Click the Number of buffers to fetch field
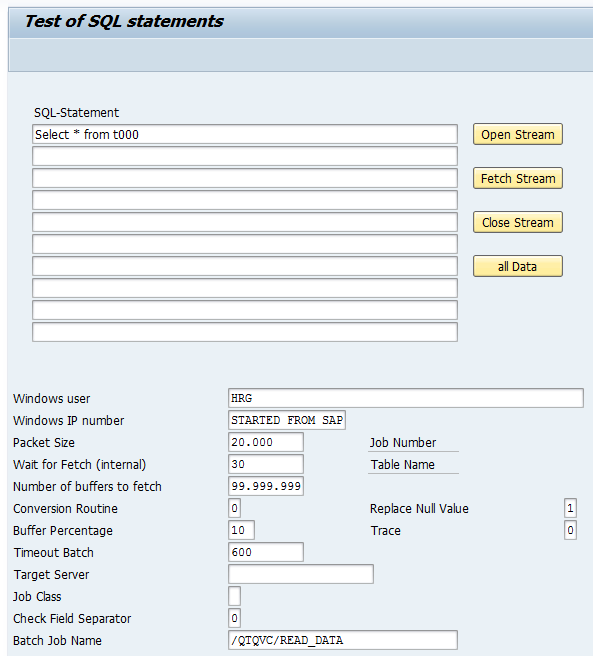Screen dimensions: 593x656 (x=266, y=486)
